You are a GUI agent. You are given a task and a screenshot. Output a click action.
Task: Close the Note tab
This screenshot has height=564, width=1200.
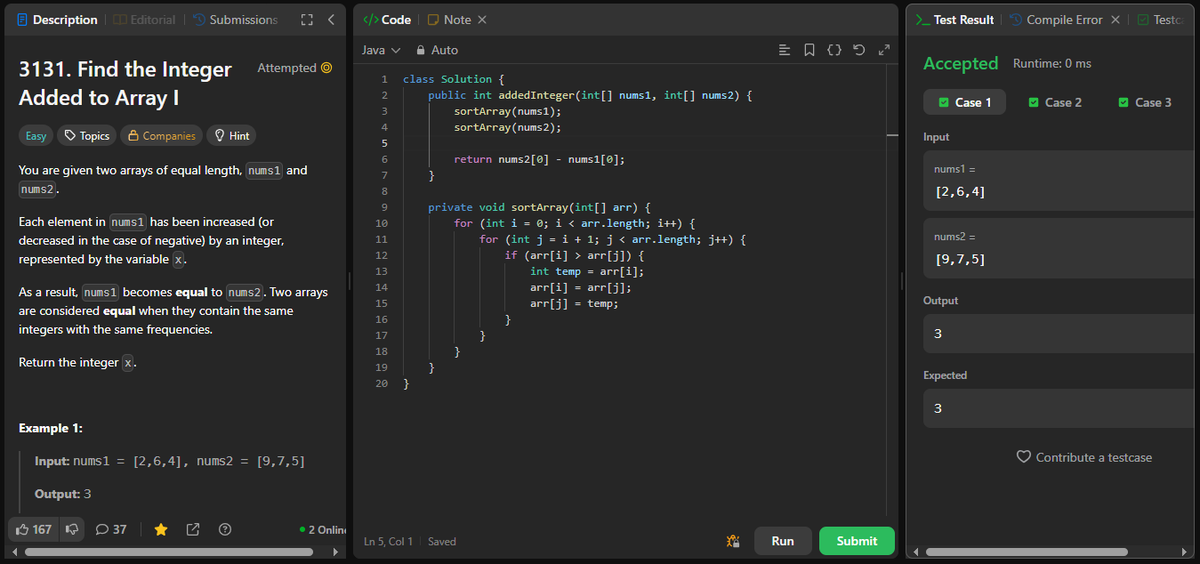(x=482, y=20)
